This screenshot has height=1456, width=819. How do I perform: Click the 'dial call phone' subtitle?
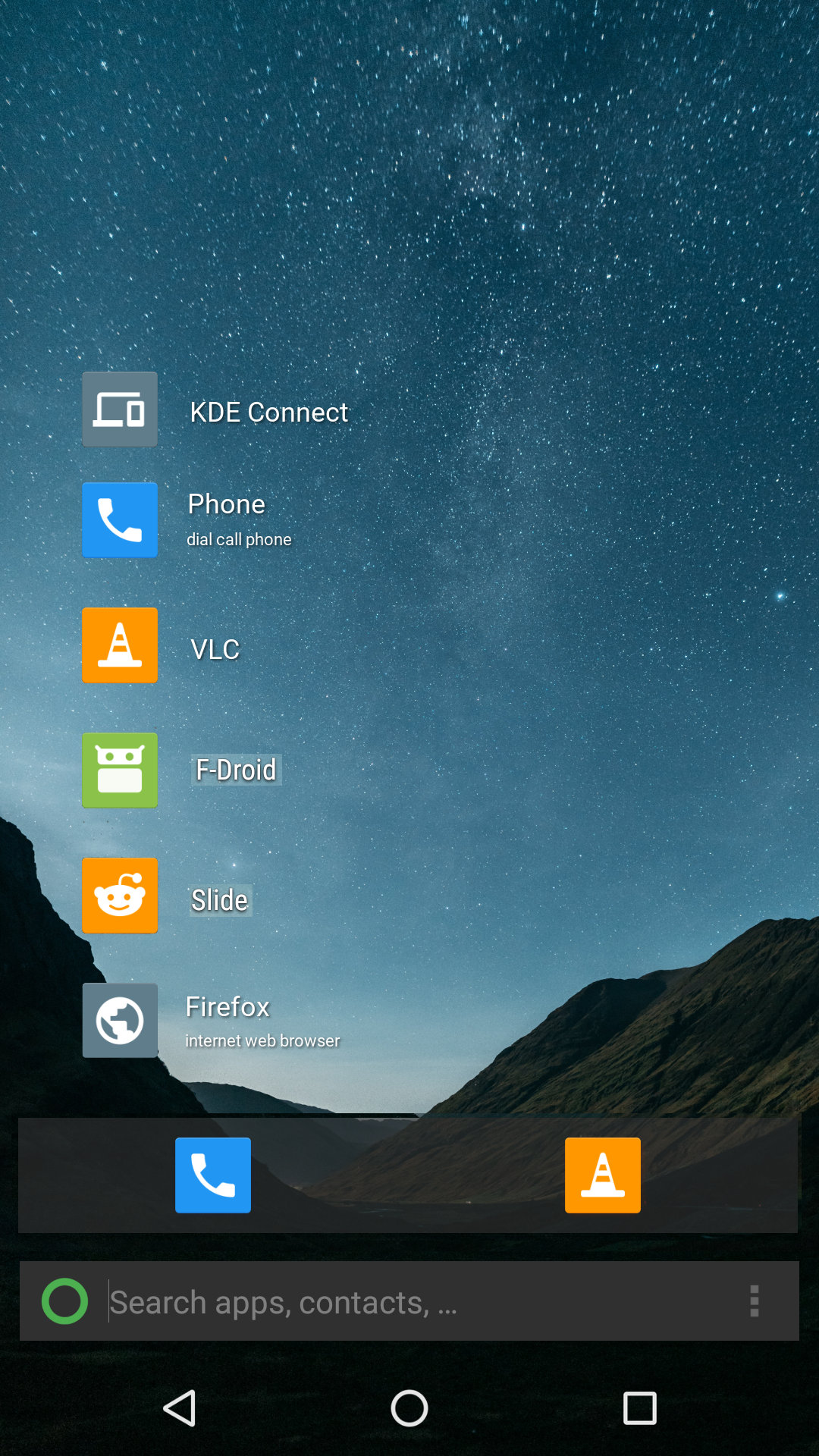point(239,539)
